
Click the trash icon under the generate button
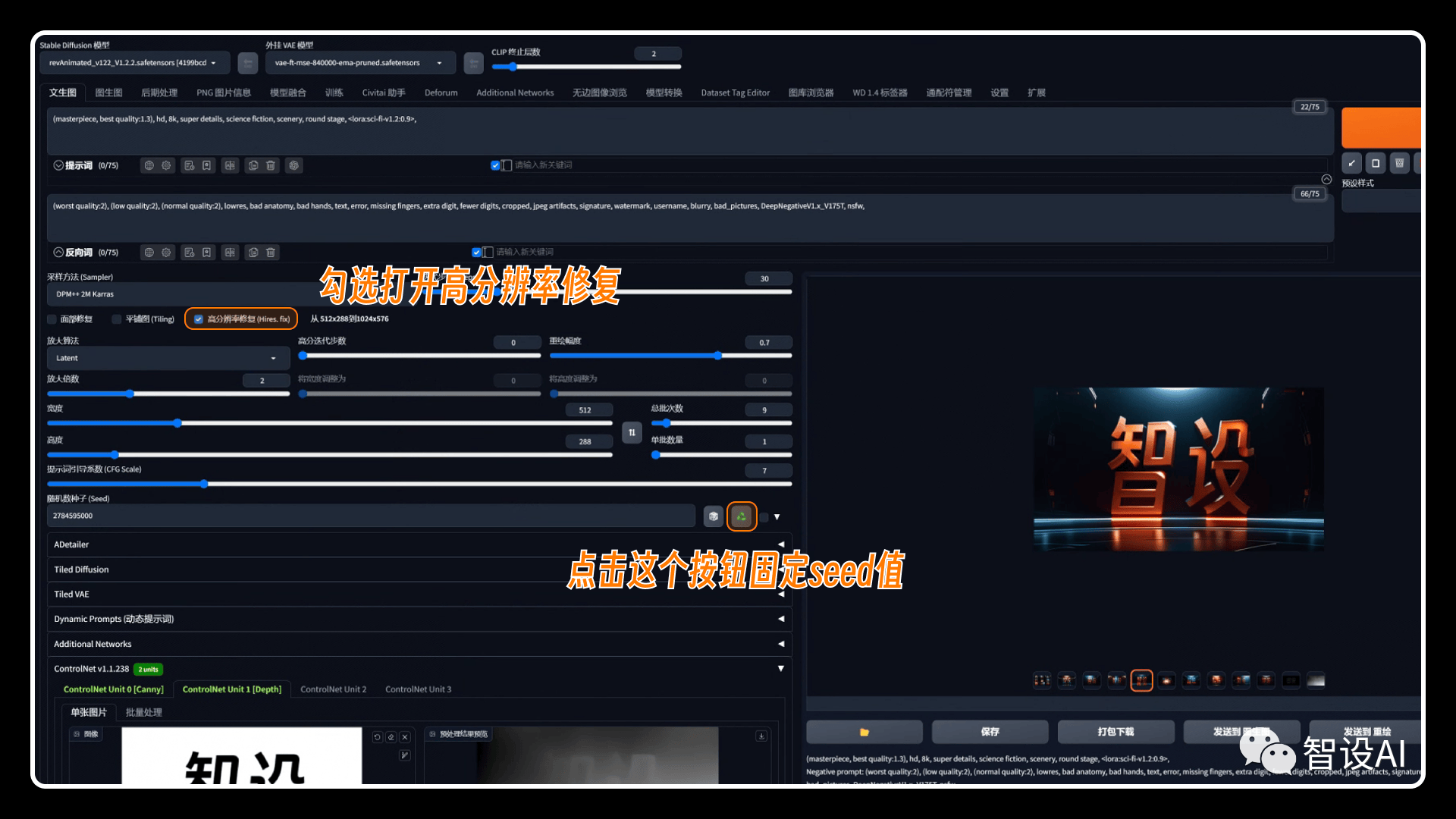[x=1399, y=163]
